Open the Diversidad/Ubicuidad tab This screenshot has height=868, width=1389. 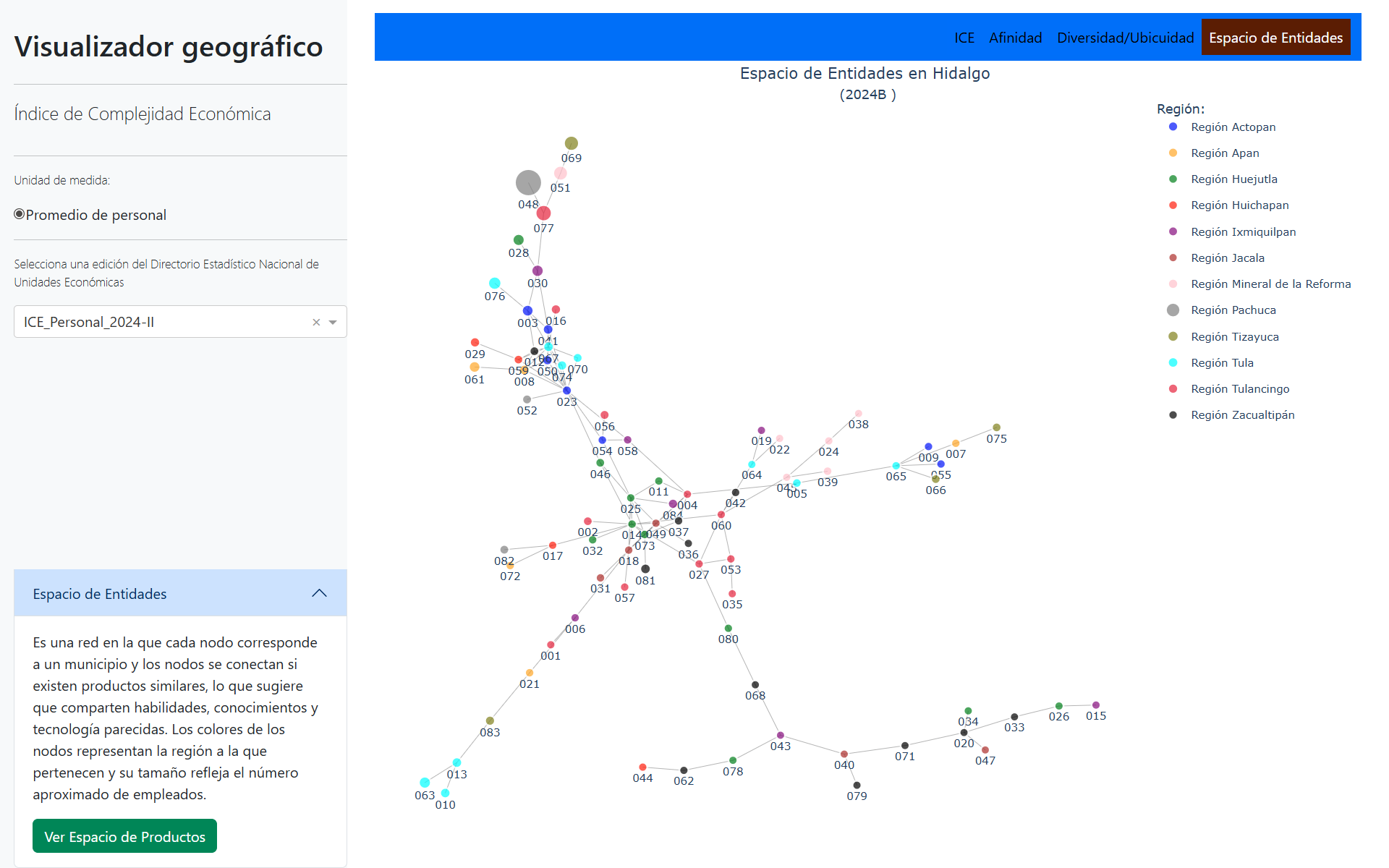pos(1125,38)
